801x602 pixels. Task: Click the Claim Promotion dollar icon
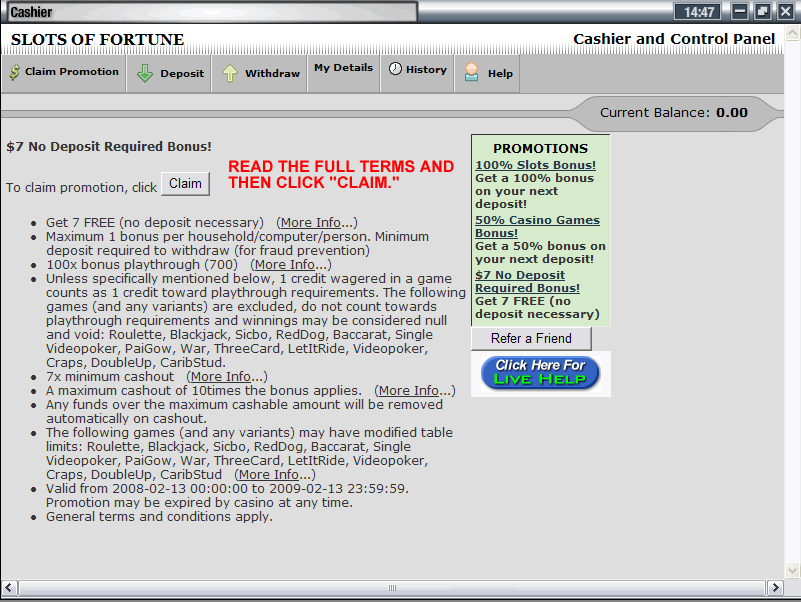pos(14,73)
